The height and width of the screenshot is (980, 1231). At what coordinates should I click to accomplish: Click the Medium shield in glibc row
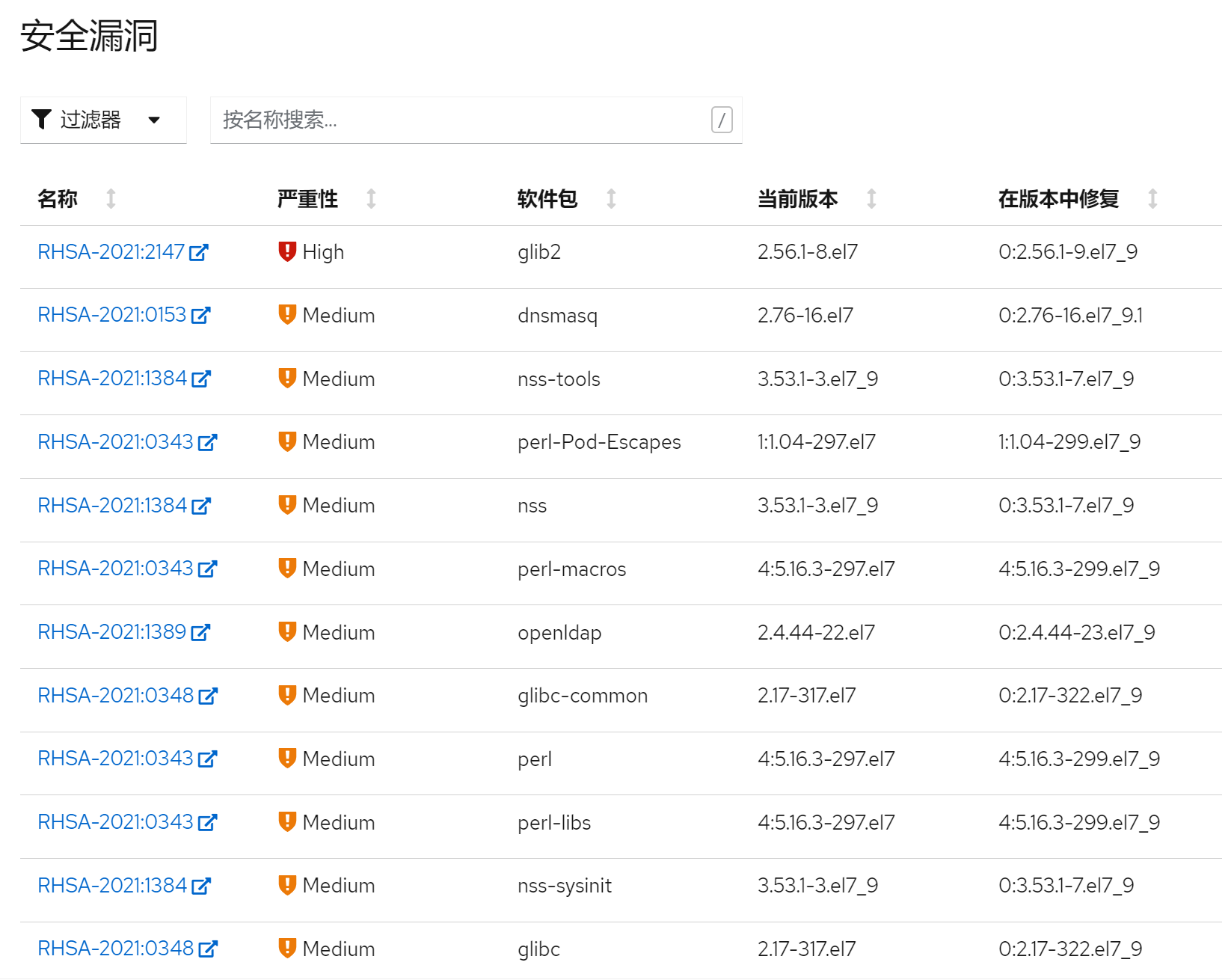click(x=286, y=949)
